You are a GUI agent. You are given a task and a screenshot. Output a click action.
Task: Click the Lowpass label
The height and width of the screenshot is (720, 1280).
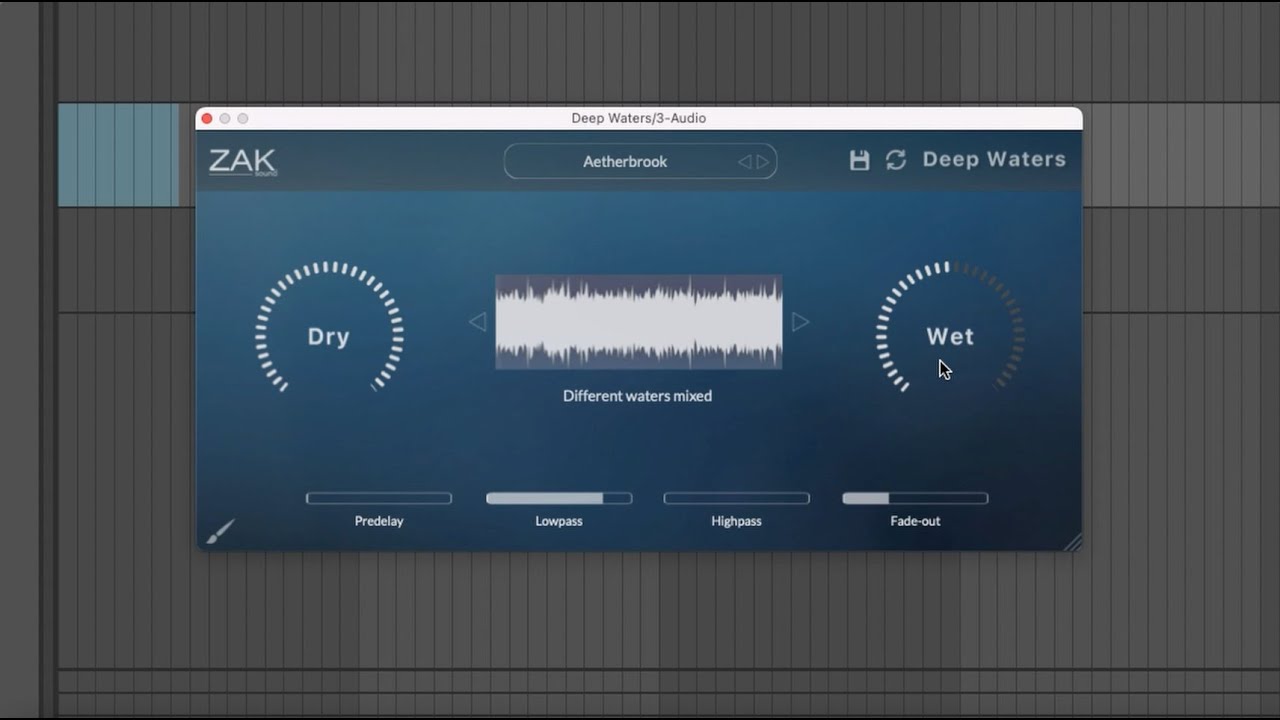point(559,521)
